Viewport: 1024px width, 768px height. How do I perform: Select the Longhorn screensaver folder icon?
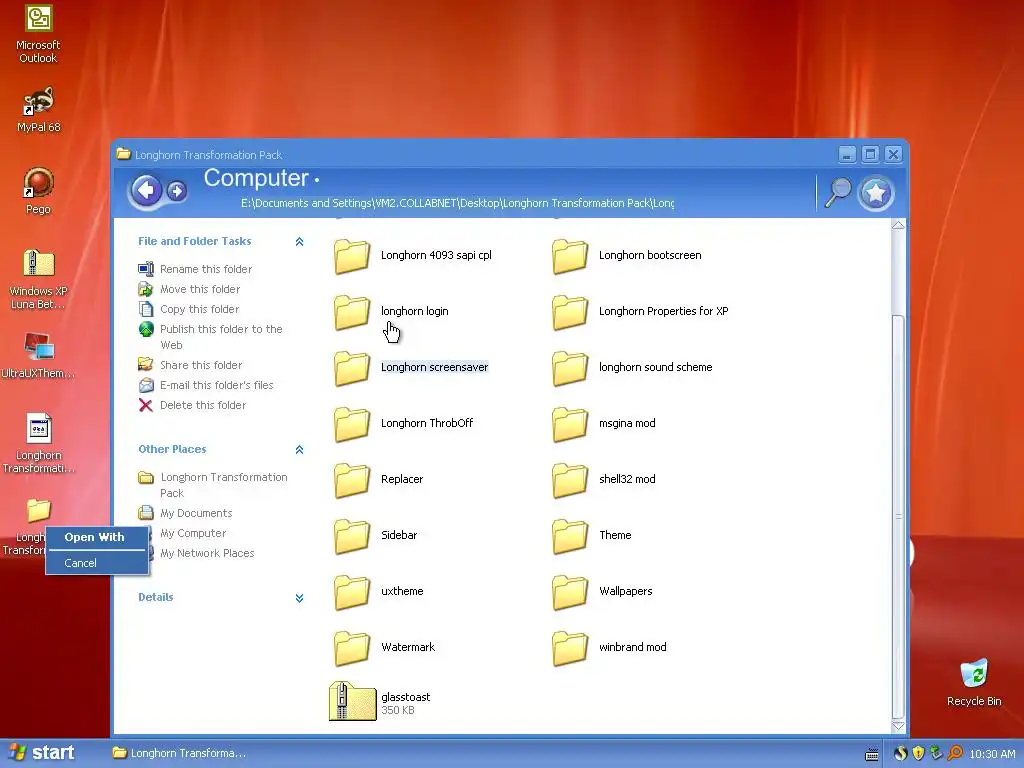[x=352, y=368]
